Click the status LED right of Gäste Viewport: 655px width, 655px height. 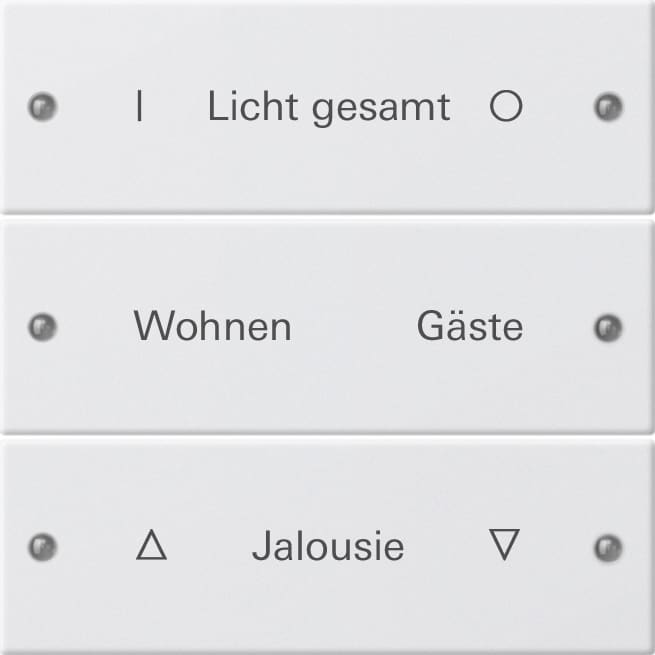tap(608, 327)
